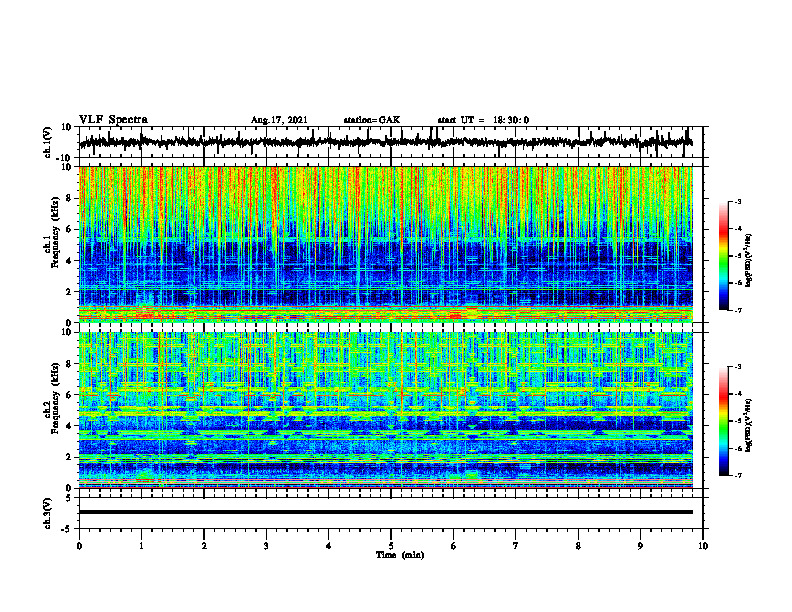792x612 pixels.
Task: Click the time axis tick label "2"
Action: pos(204,546)
